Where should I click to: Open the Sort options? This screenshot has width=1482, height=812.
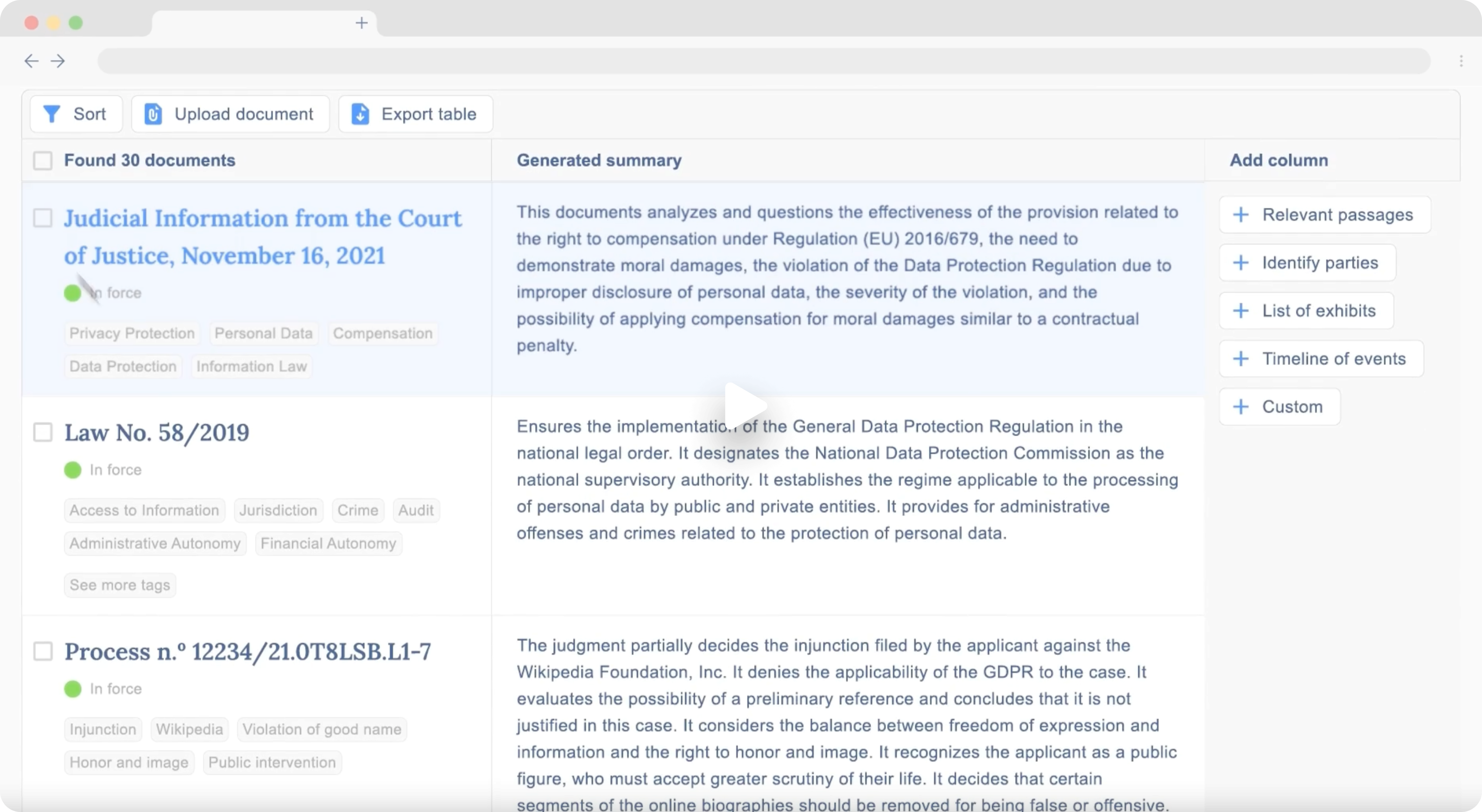[x=76, y=114]
